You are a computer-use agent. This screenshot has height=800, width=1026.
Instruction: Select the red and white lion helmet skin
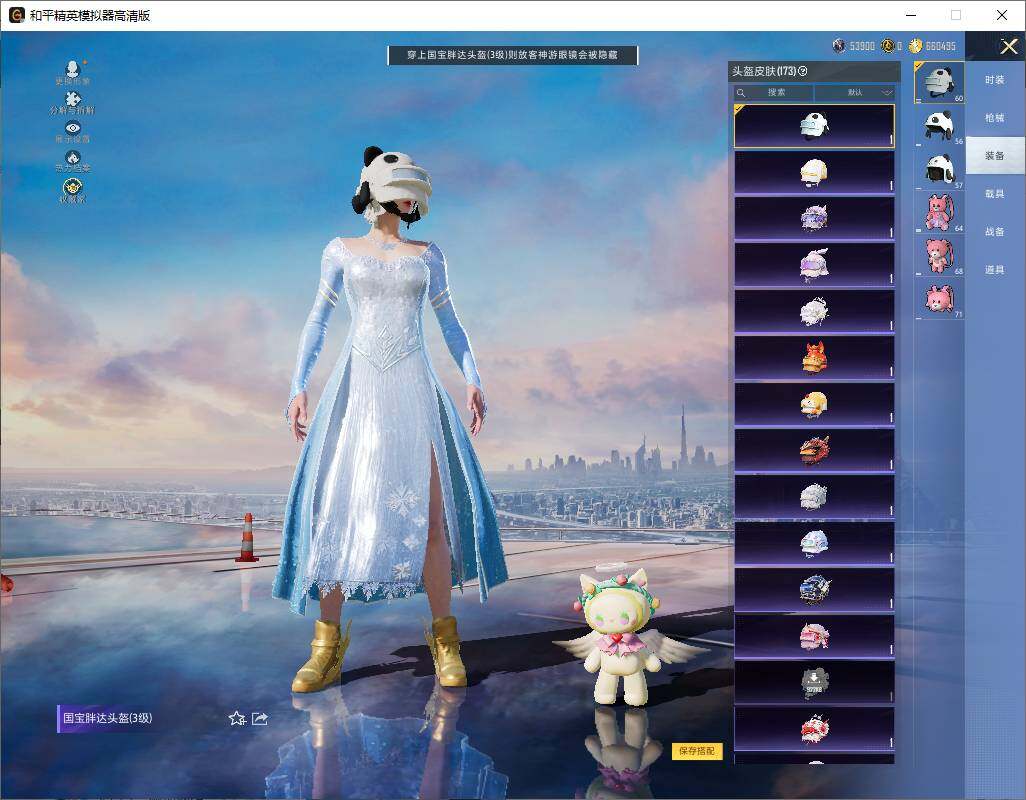click(x=814, y=729)
